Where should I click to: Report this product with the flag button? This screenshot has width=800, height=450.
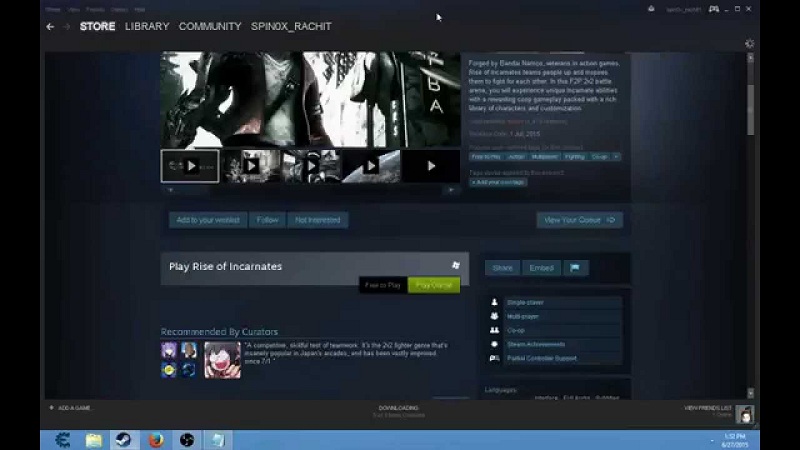[575, 268]
